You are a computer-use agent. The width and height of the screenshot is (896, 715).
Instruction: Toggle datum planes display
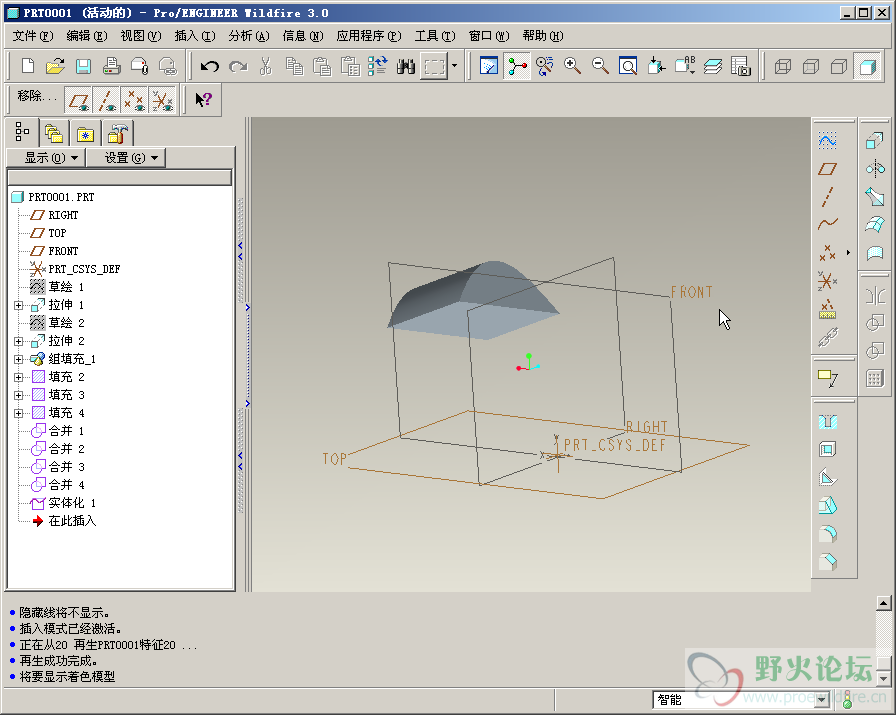79,101
